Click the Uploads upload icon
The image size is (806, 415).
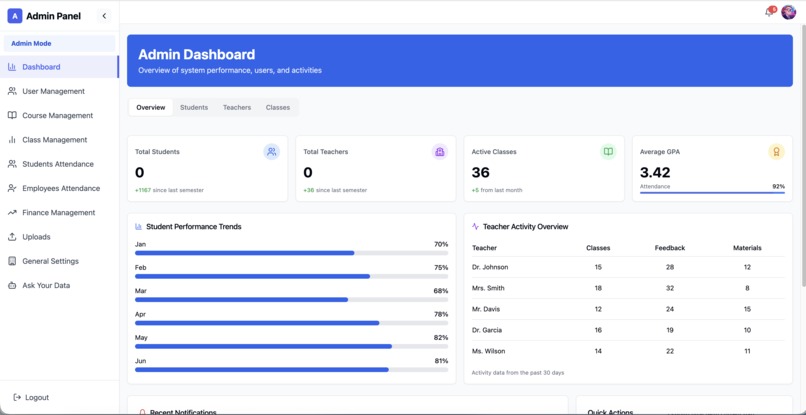12,237
